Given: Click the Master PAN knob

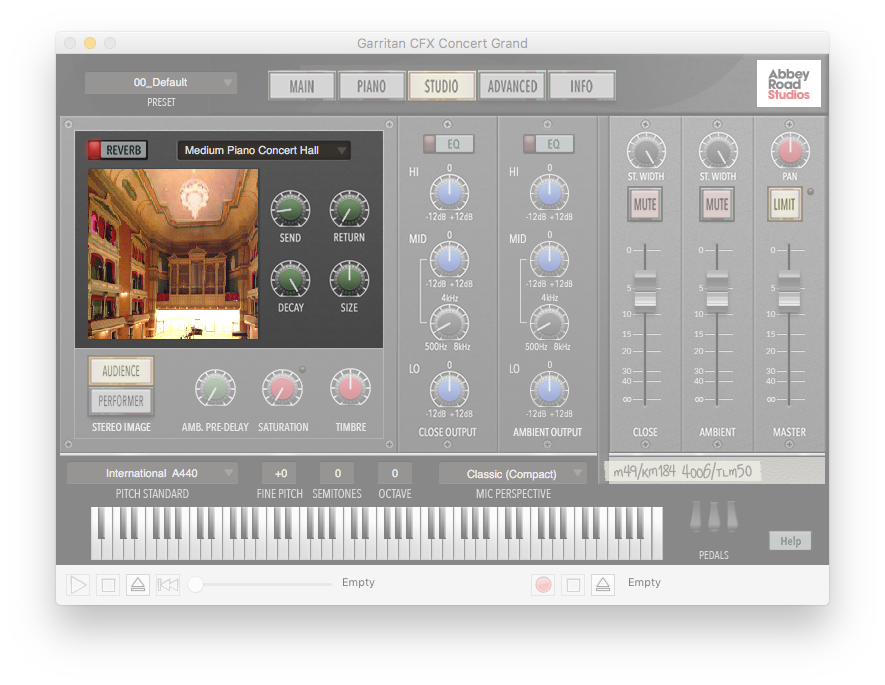Looking at the screenshot, I should coord(790,151).
